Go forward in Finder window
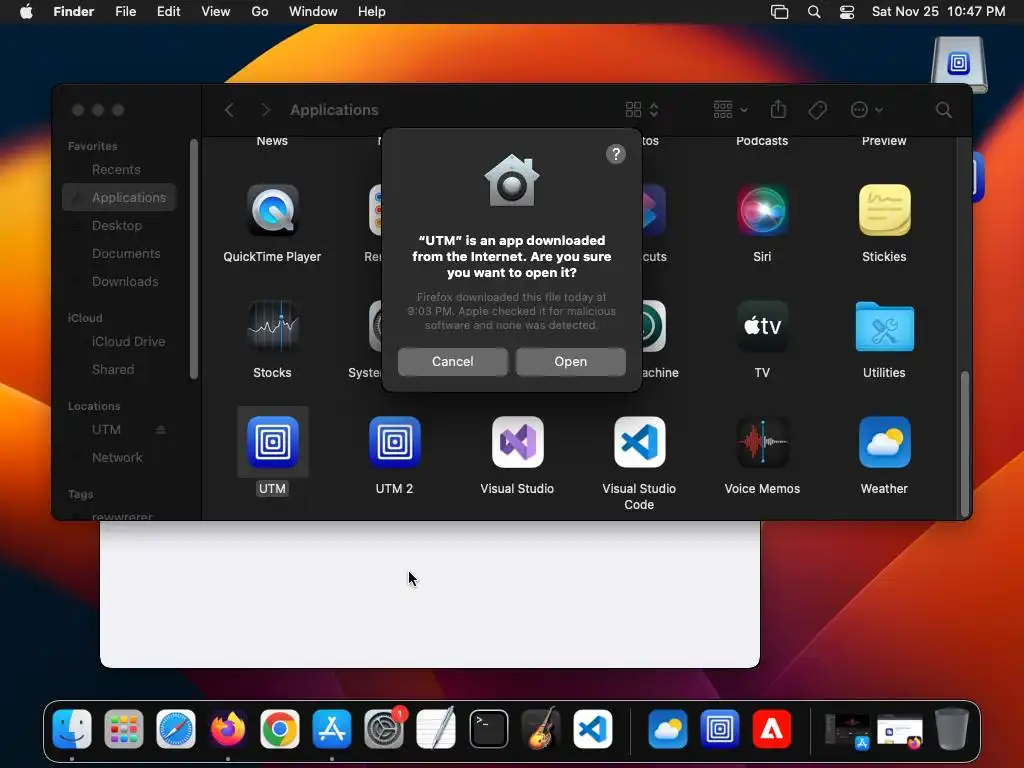The height and width of the screenshot is (768, 1024). 265,110
